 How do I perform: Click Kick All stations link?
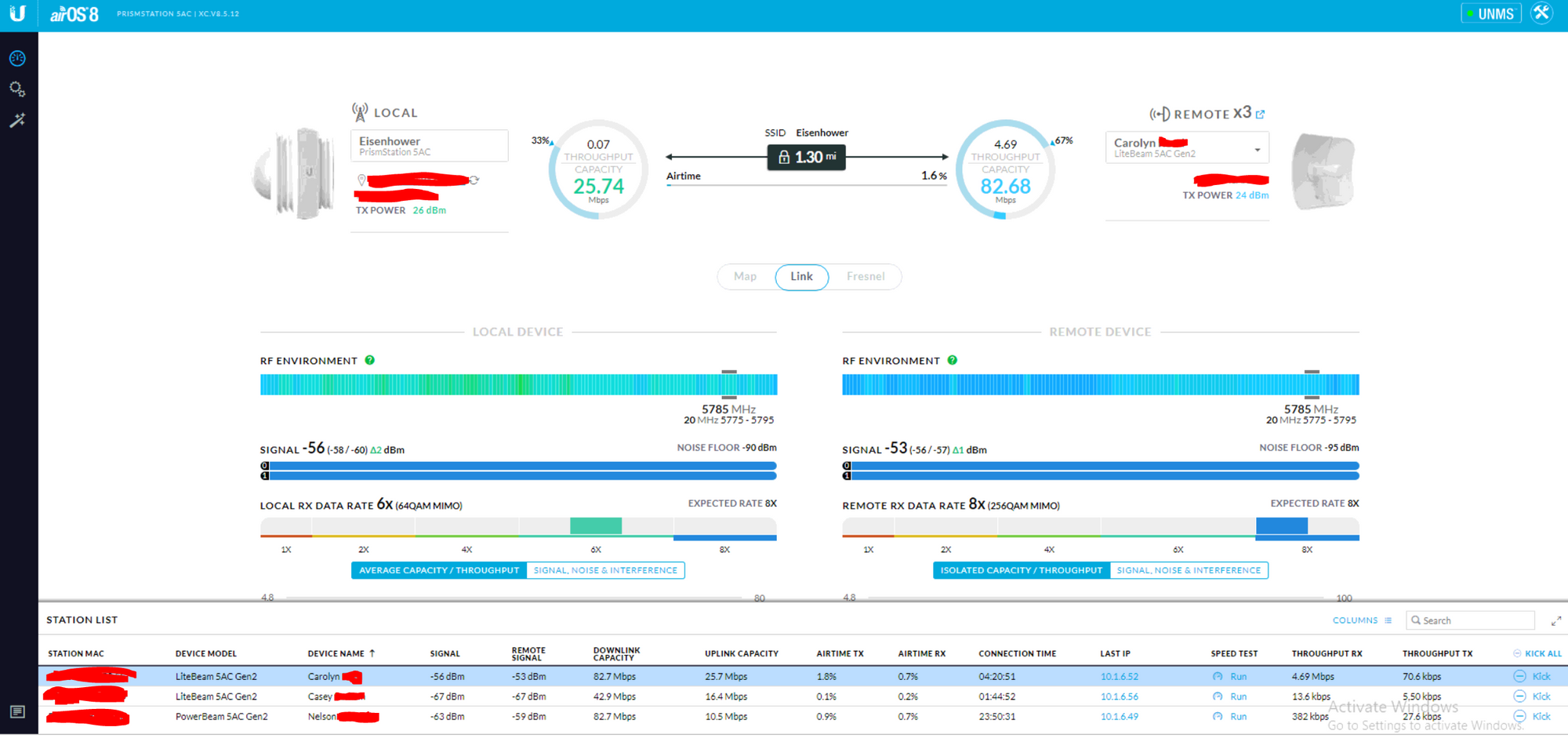coord(1537,653)
